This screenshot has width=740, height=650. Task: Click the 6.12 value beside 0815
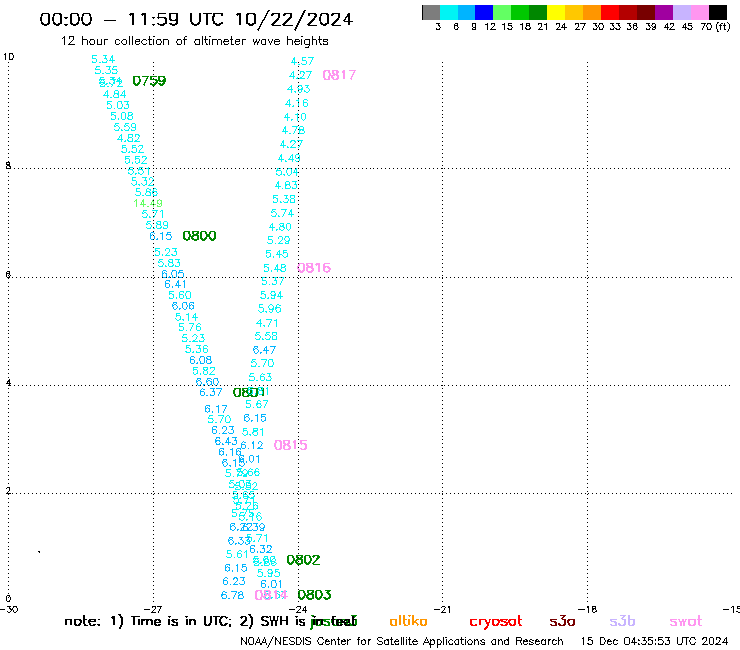point(252,445)
